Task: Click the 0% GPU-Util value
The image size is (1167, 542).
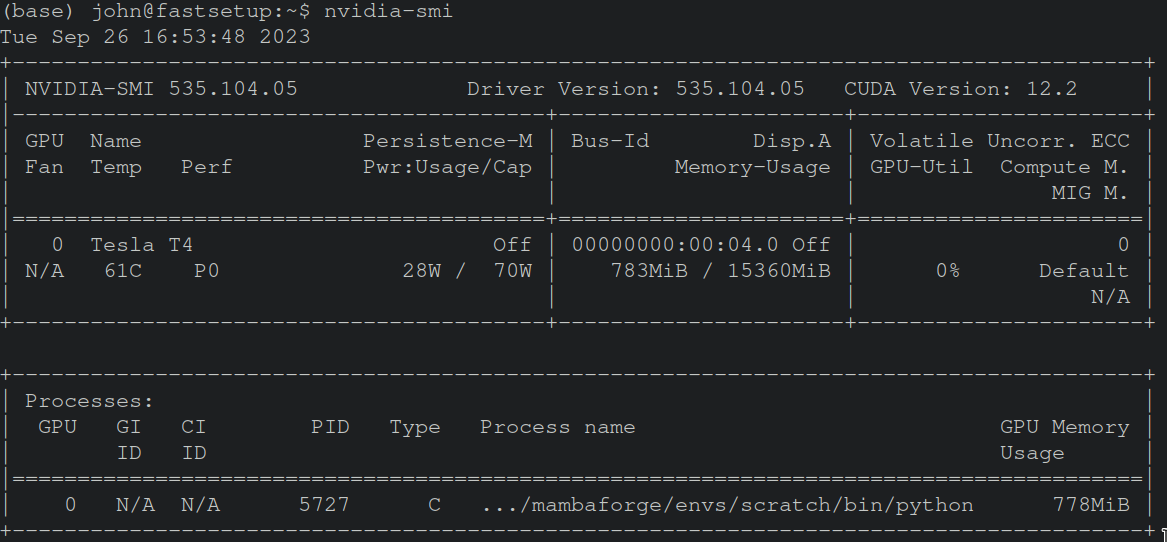Action: pos(947,271)
